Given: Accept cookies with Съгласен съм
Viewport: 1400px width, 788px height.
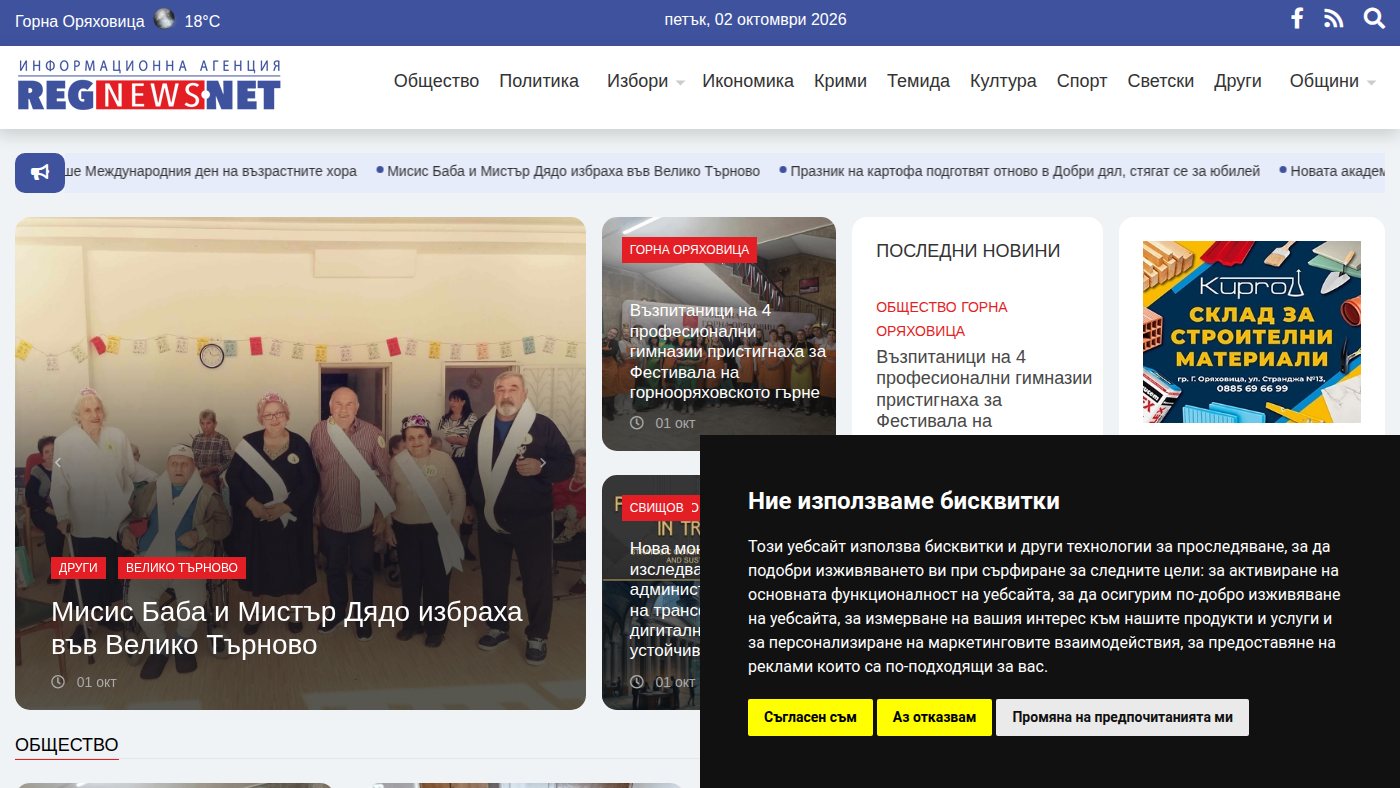Looking at the screenshot, I should coord(810,717).
